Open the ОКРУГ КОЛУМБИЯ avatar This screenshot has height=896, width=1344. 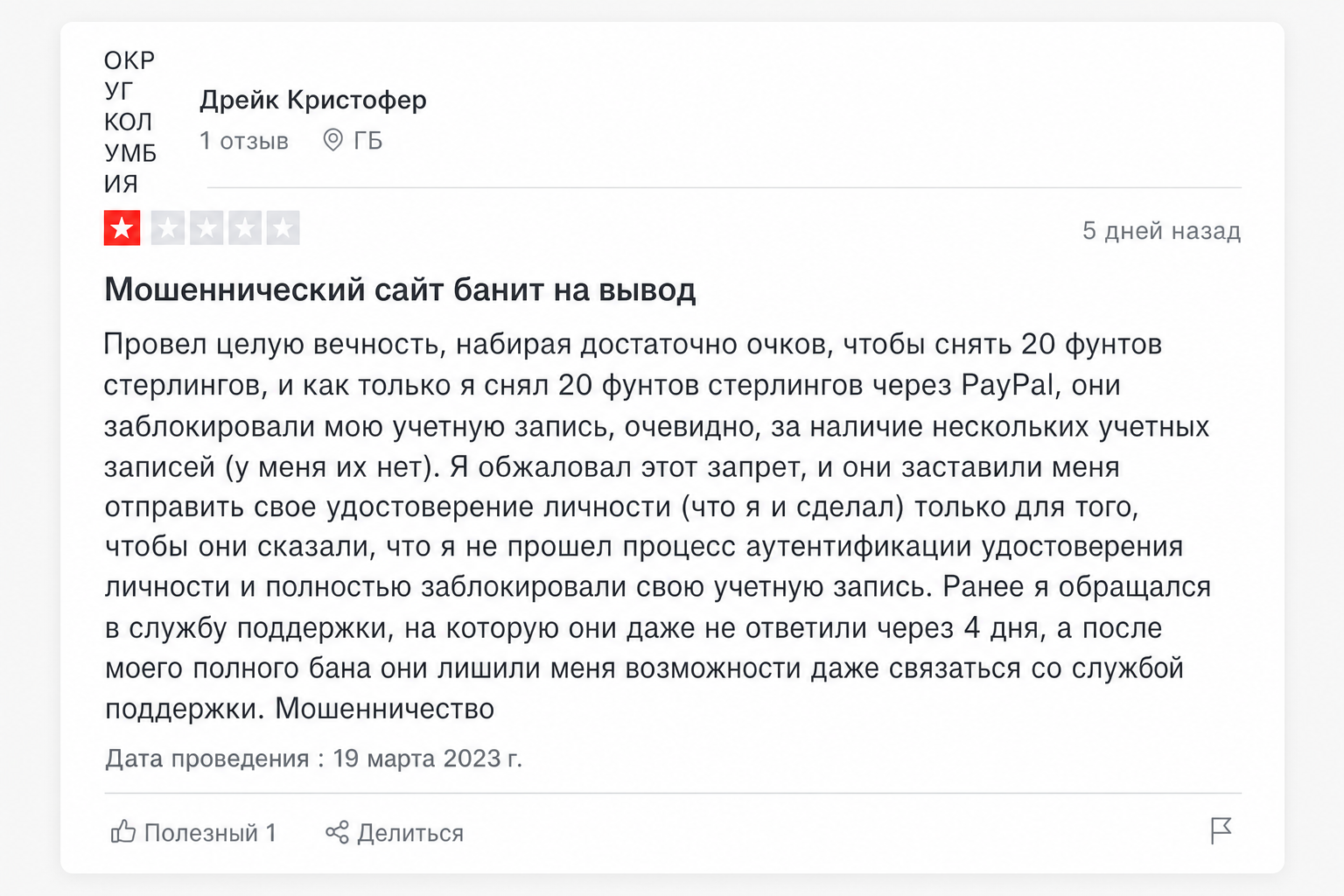coord(130,122)
